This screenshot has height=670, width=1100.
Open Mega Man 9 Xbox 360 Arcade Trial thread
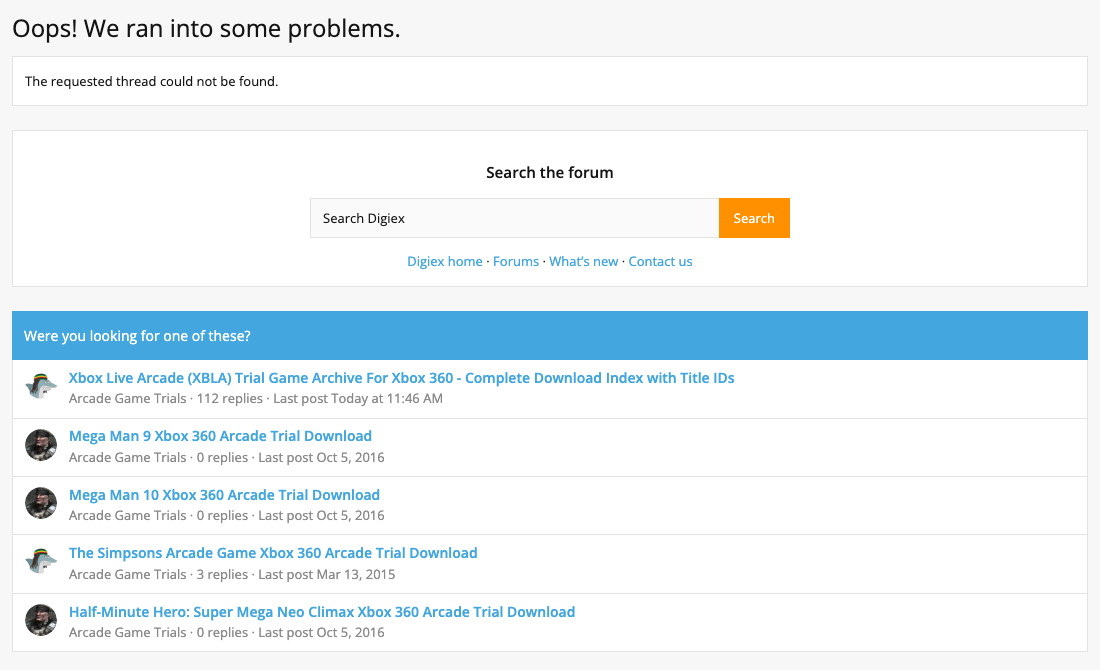(220, 436)
